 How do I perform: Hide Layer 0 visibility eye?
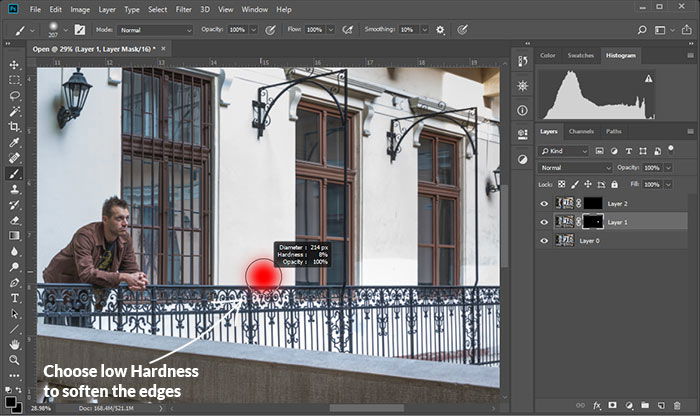(544, 241)
